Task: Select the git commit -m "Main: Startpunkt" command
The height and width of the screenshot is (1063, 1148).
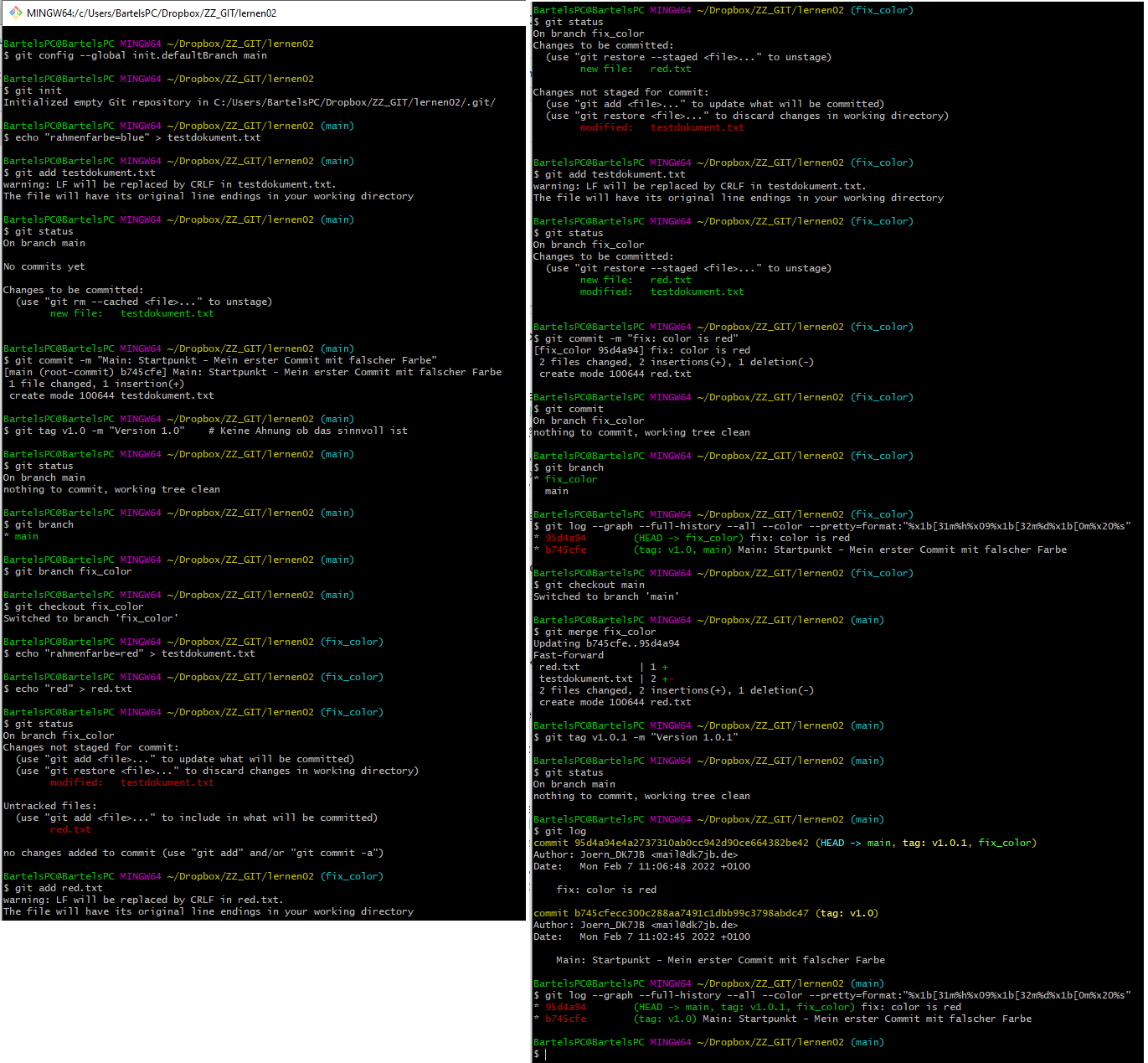Action: [220, 360]
